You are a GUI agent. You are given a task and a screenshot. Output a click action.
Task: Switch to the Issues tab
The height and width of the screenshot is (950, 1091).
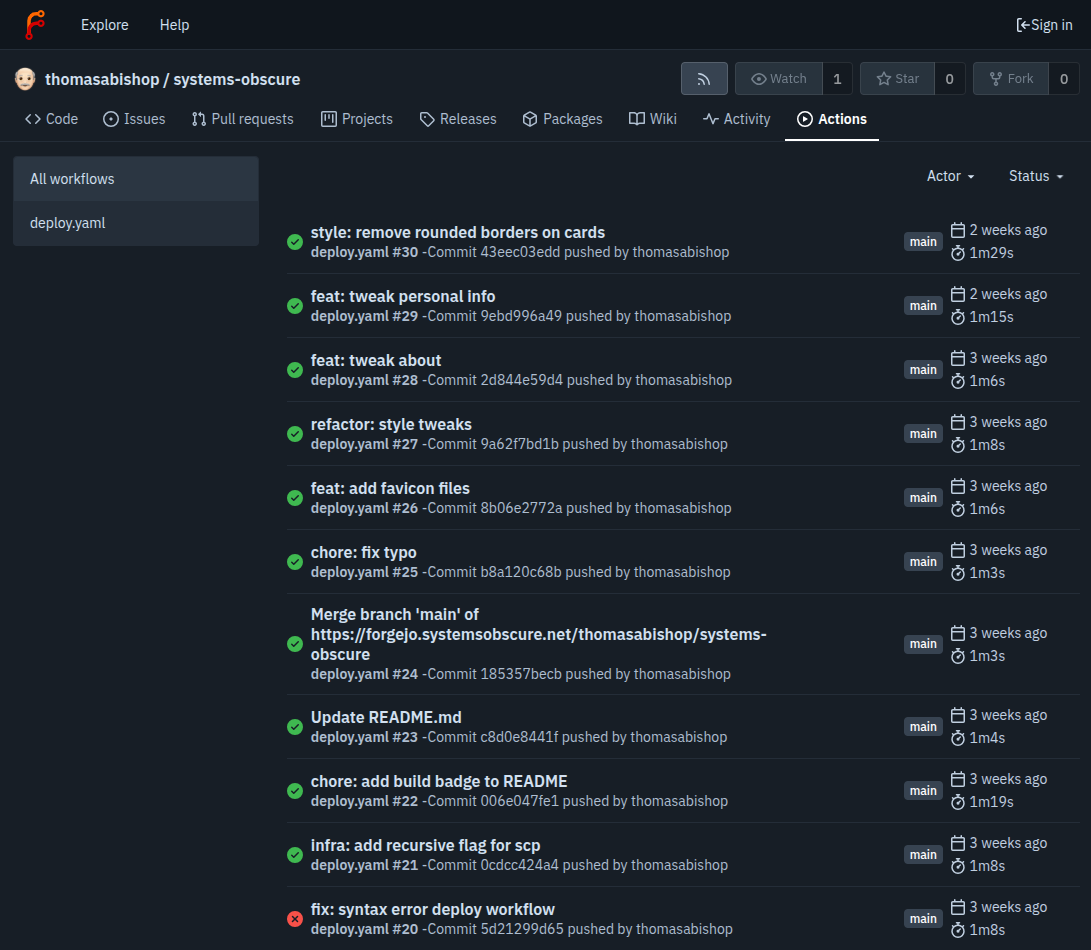click(x=134, y=119)
